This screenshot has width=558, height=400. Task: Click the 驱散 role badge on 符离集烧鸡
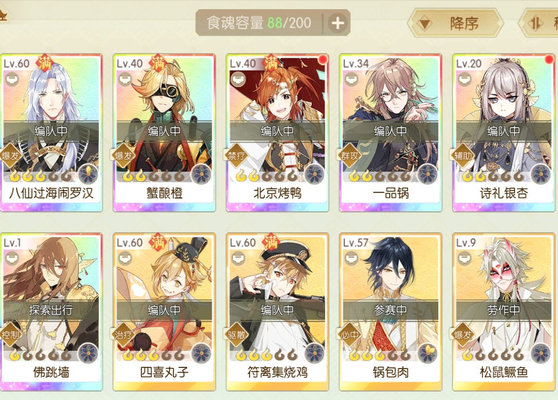[x=236, y=335]
